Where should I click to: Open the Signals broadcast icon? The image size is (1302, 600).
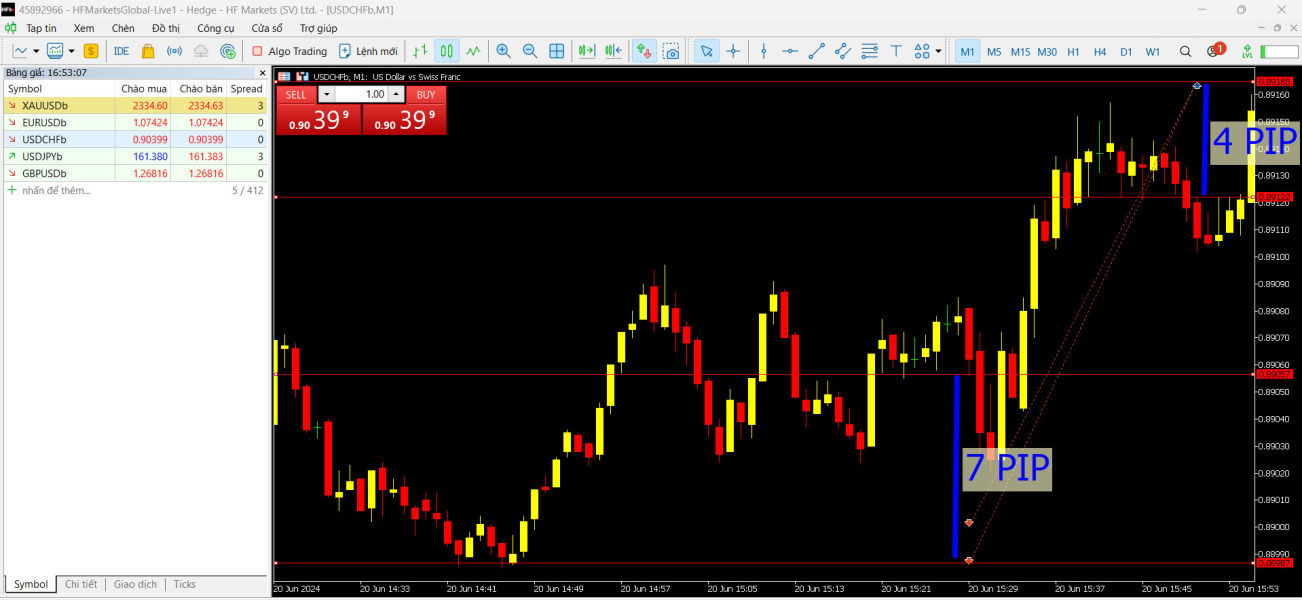tap(174, 51)
